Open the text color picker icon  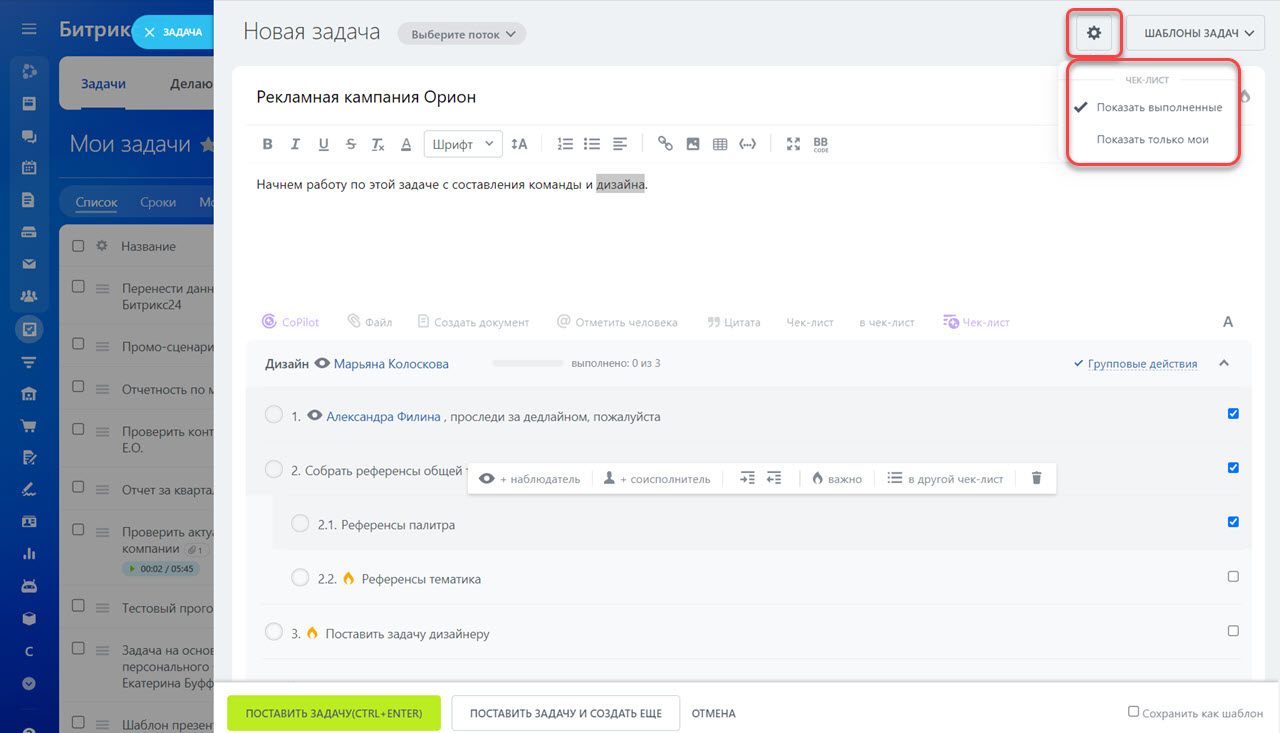[x=406, y=144]
